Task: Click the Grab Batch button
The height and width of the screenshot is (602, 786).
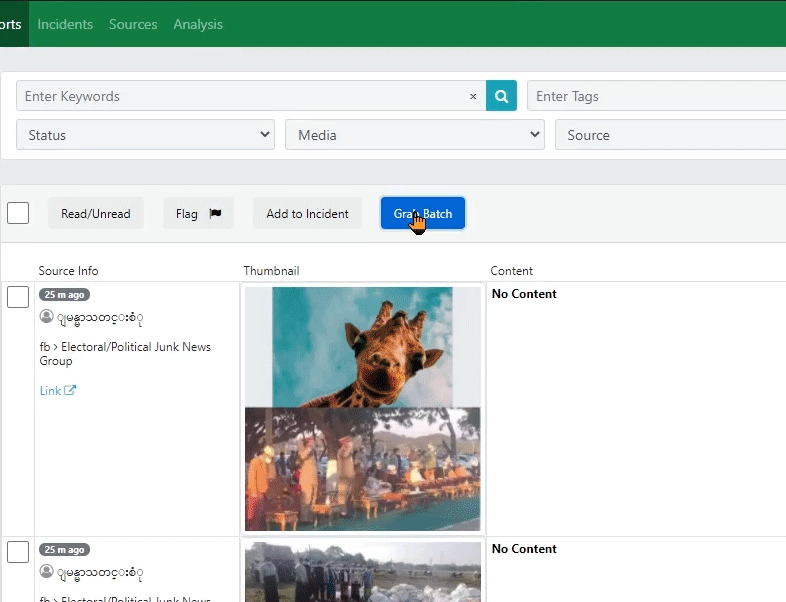Action: point(423,214)
